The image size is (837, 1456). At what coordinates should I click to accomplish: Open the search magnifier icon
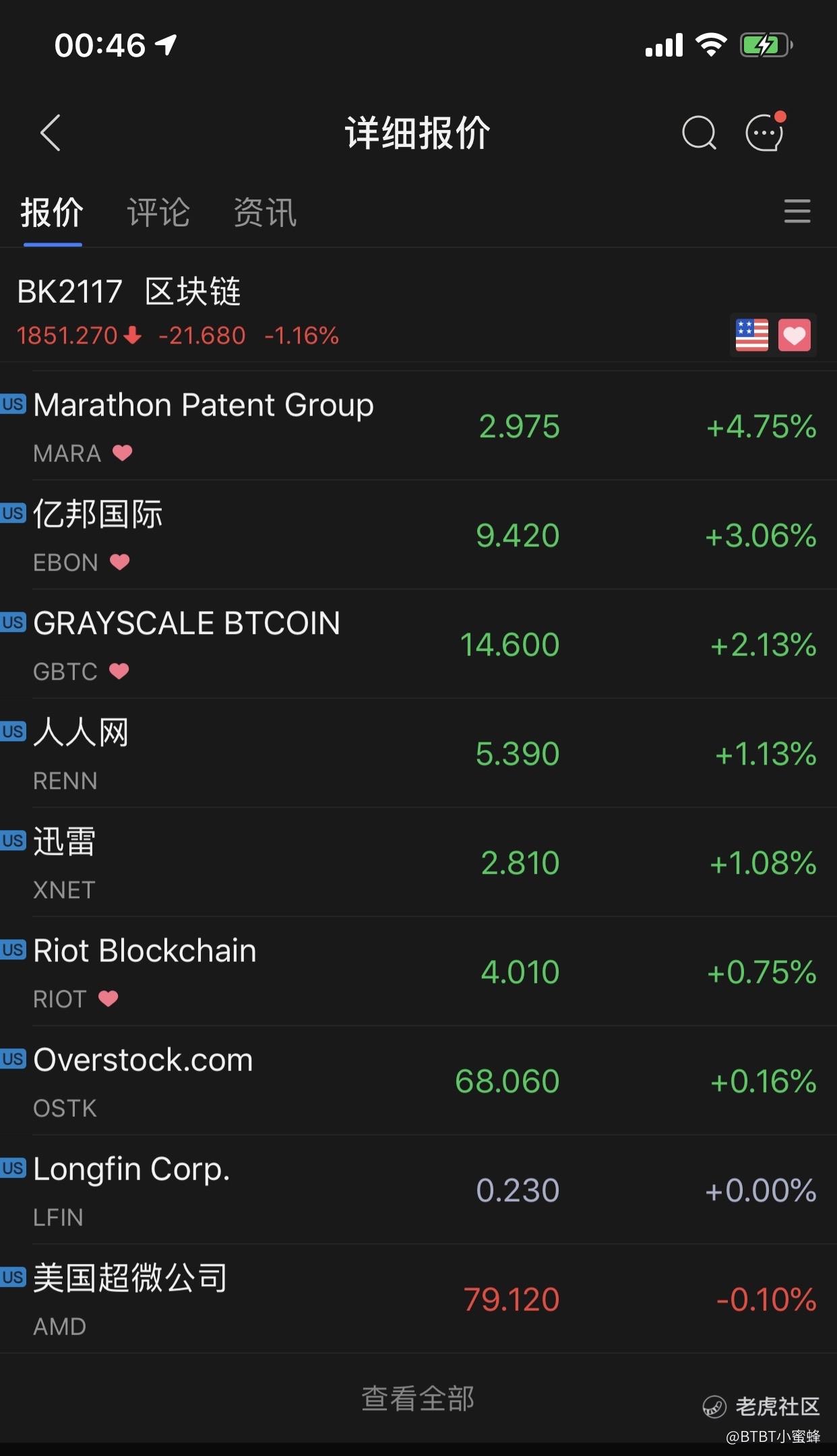[x=699, y=133]
